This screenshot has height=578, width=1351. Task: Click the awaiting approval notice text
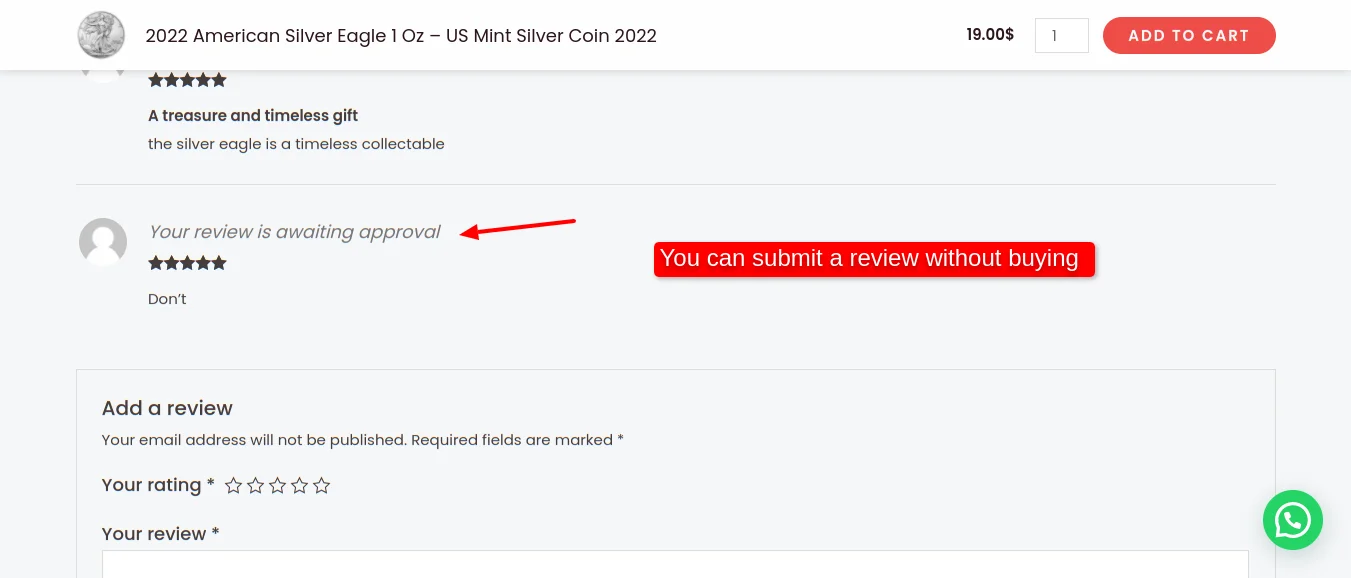(294, 231)
